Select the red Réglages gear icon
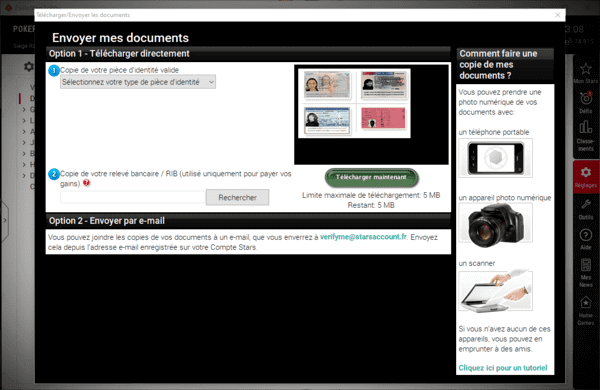 (586, 173)
